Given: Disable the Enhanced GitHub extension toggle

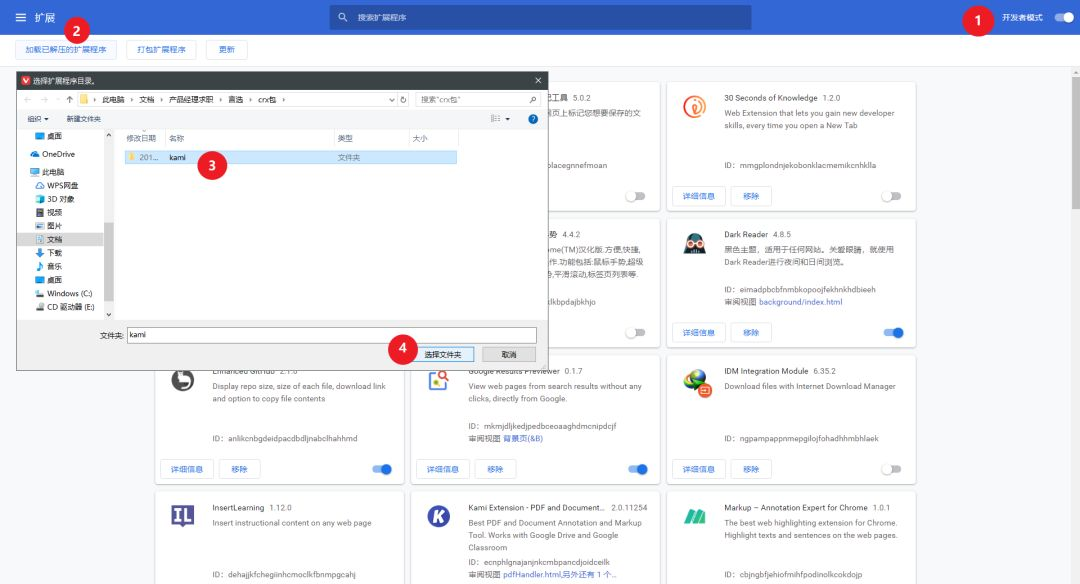Looking at the screenshot, I should point(382,469).
